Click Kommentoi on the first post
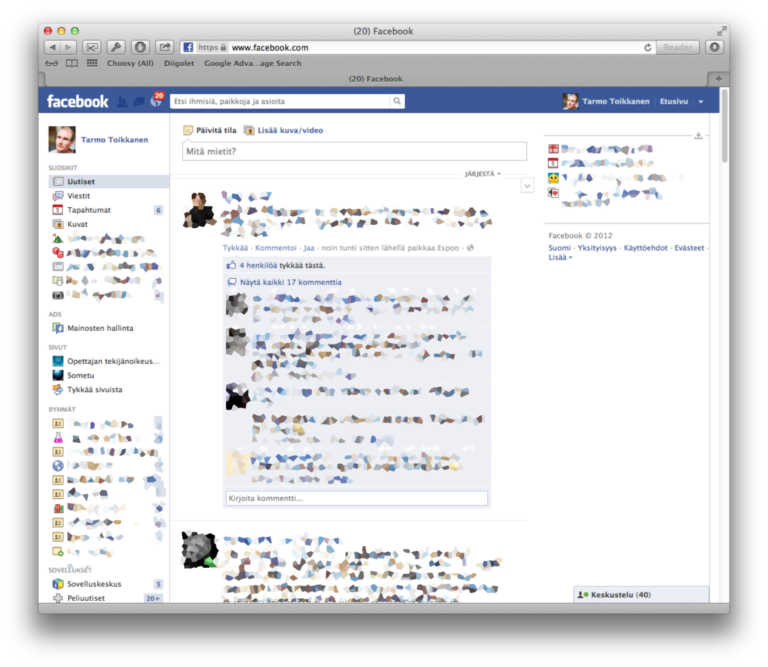768x667 pixels. click(276, 248)
